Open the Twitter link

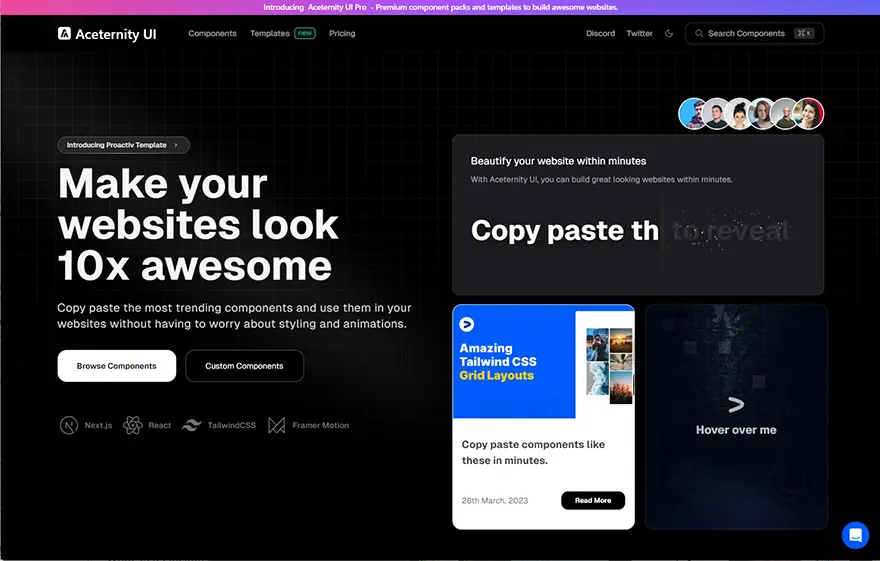coord(639,34)
